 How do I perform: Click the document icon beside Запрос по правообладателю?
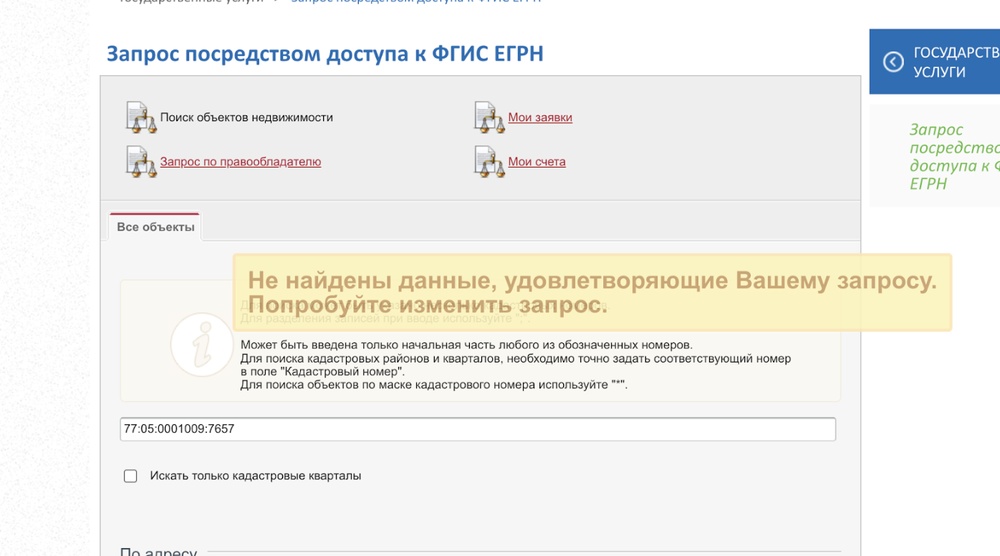tap(141, 162)
